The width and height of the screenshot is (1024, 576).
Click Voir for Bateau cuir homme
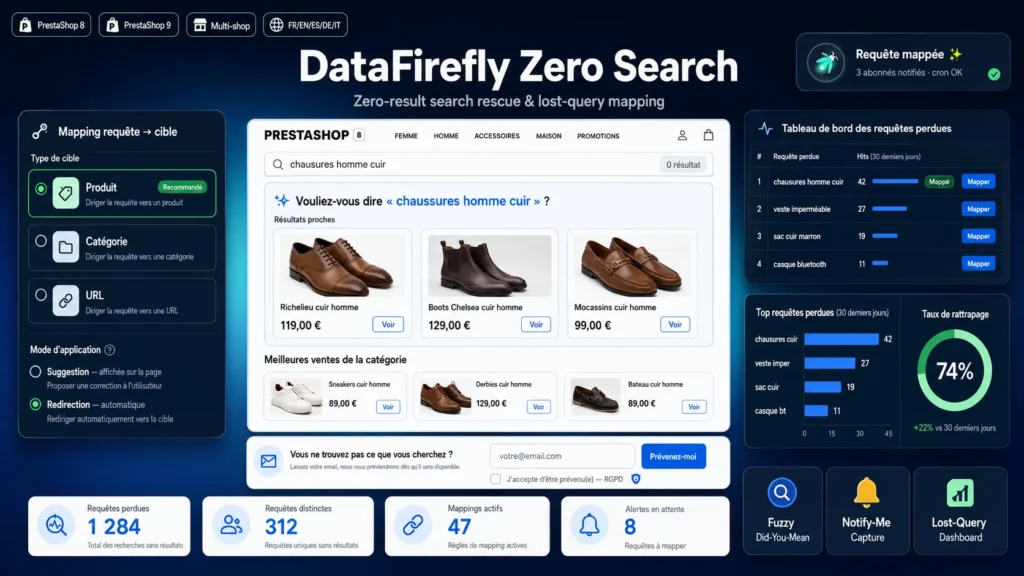click(694, 407)
